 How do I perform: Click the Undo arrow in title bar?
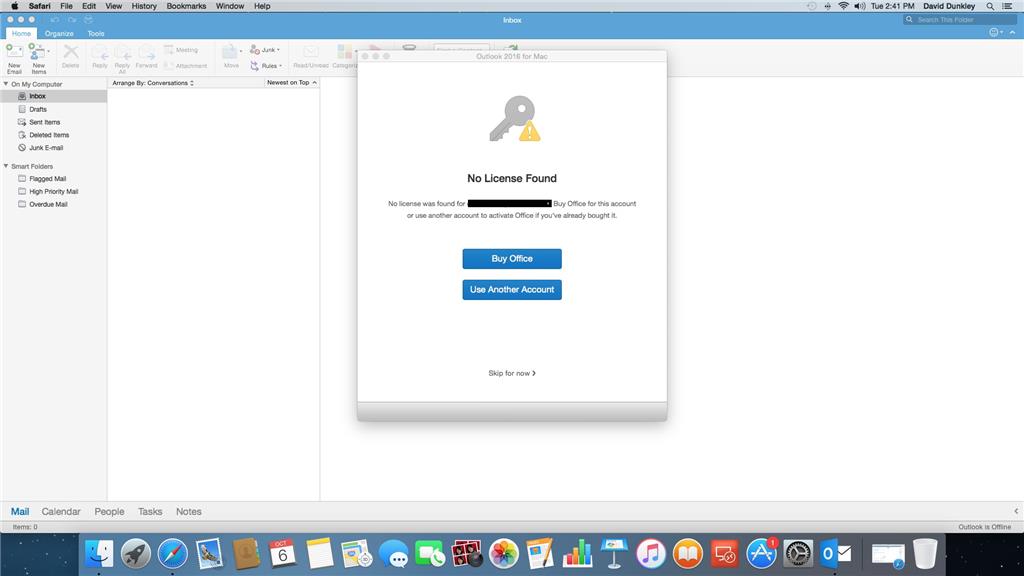pyautogui.click(x=56, y=20)
